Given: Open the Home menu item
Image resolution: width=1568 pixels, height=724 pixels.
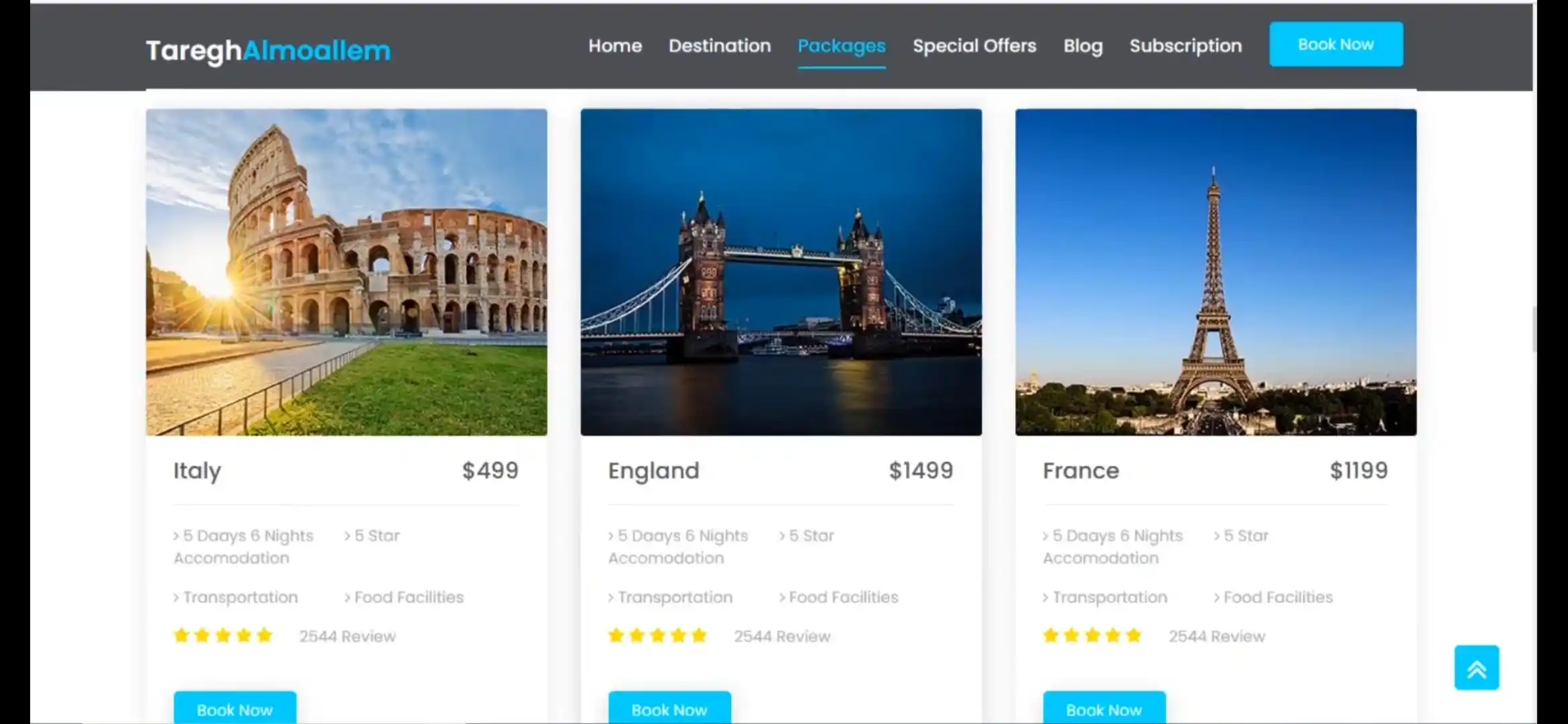Looking at the screenshot, I should (614, 46).
